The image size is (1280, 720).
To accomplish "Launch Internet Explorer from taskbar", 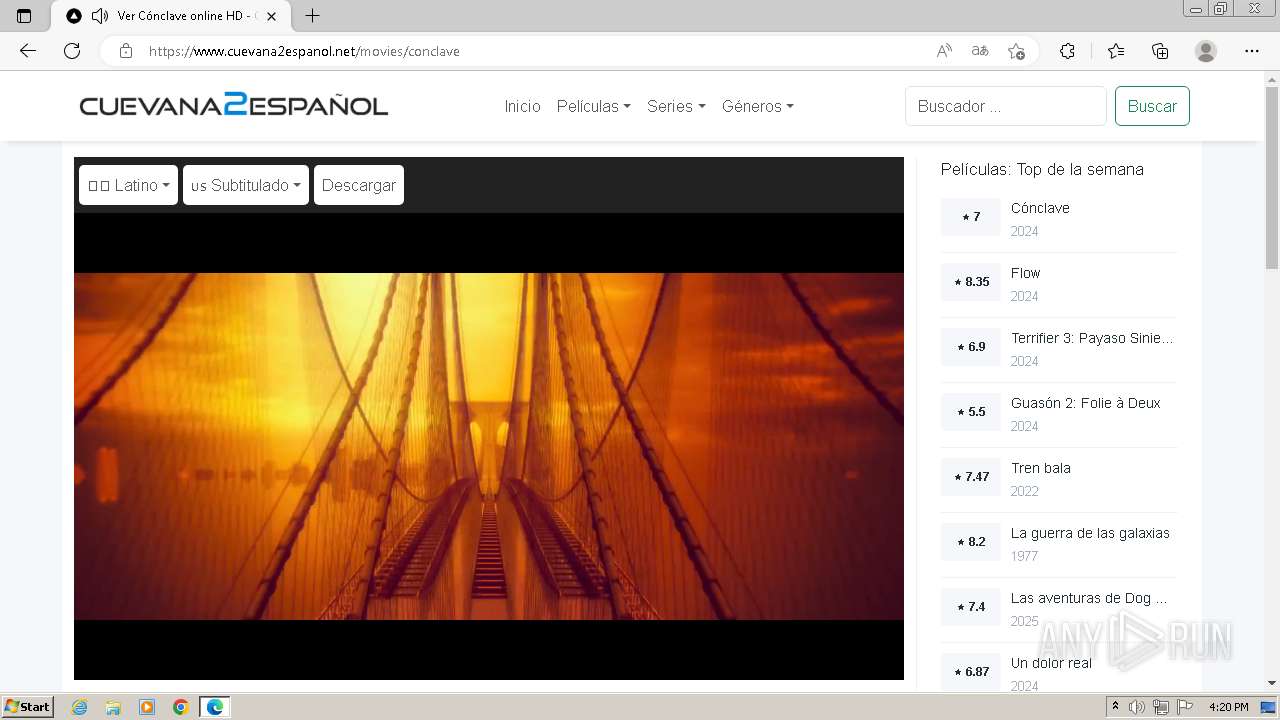I will tap(79, 707).
